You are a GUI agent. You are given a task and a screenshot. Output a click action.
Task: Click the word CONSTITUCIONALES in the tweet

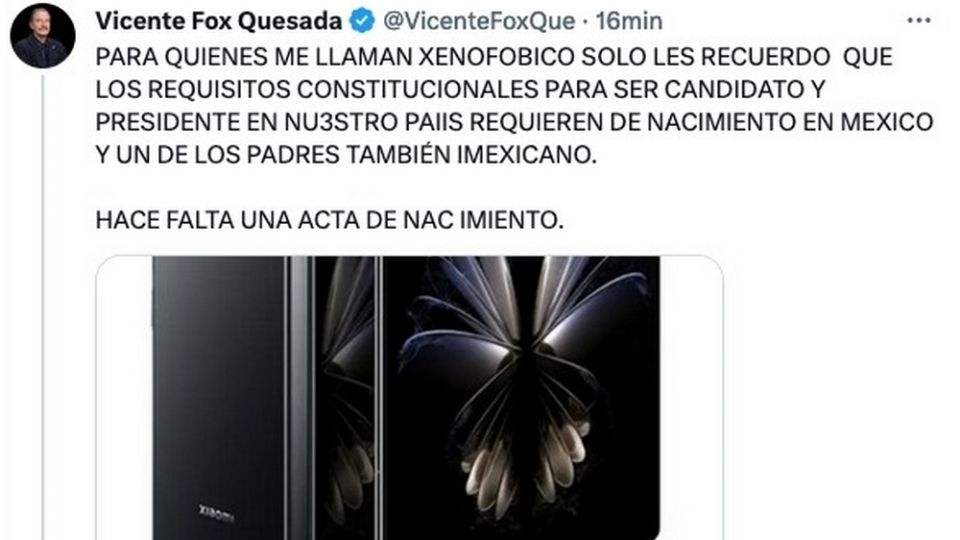[x=418, y=89]
